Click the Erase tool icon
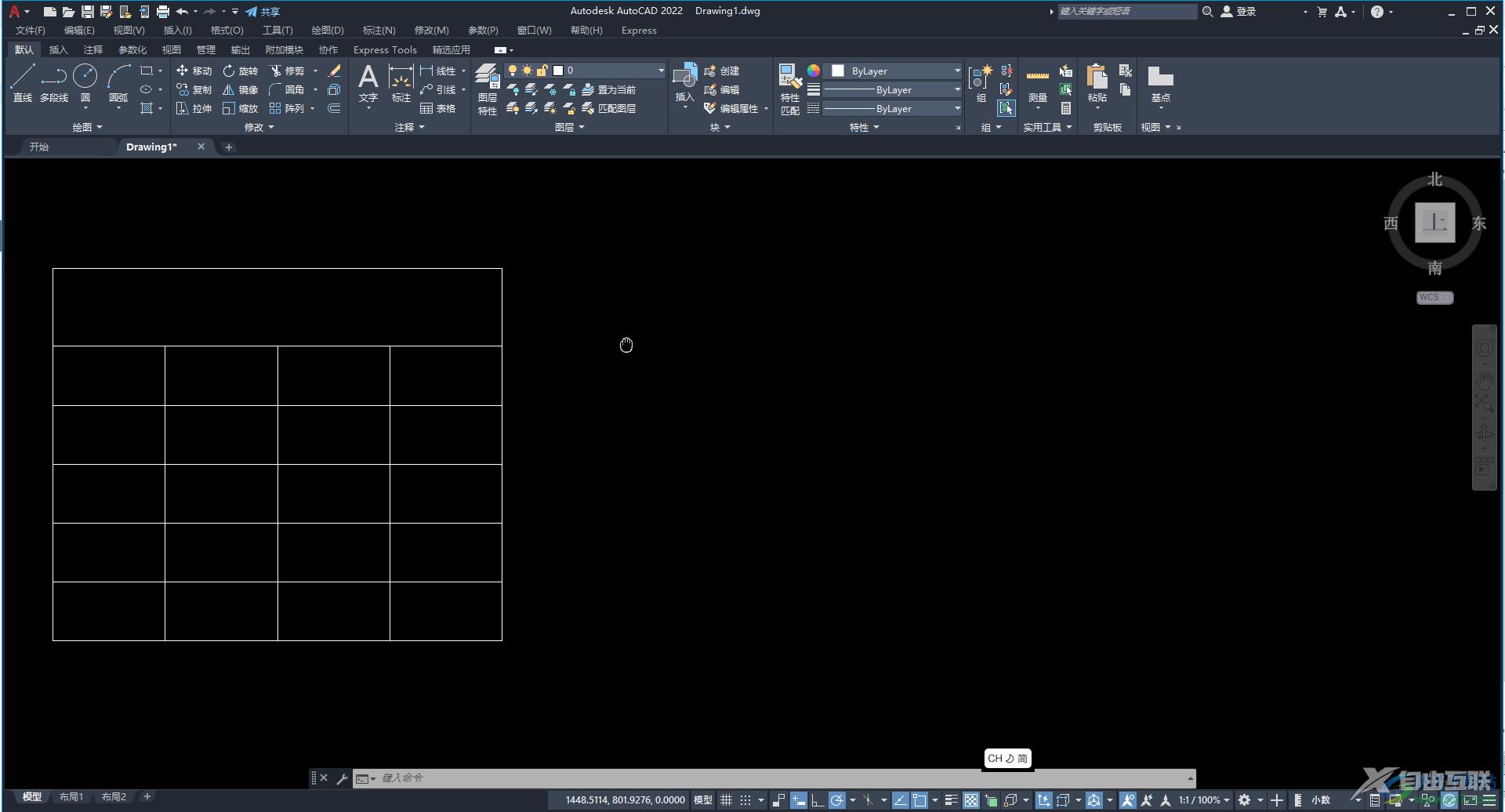The width and height of the screenshot is (1505, 812). 334,71
